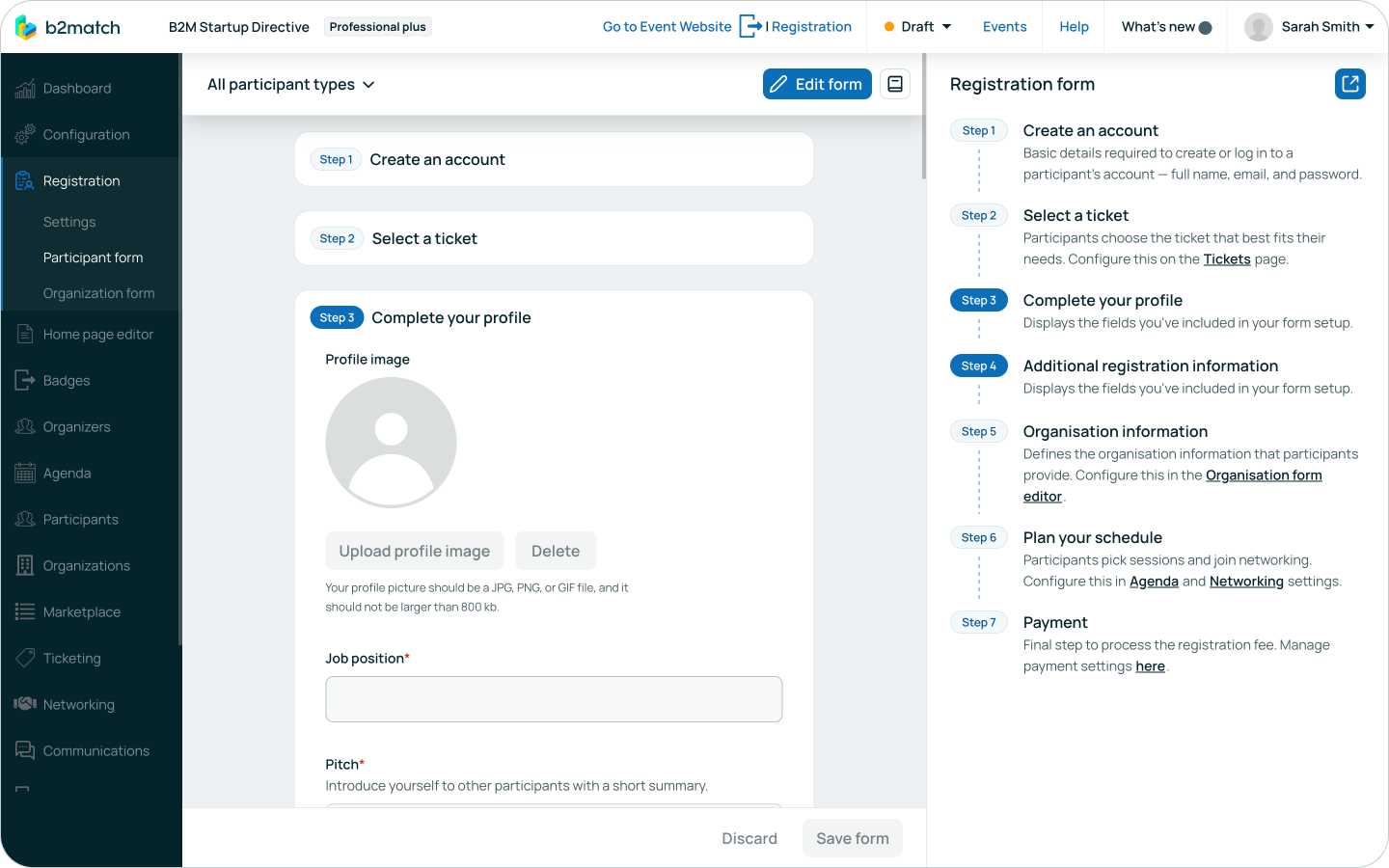Select the Ticketing tag icon
Viewport: 1389px width, 868px height.
25,659
